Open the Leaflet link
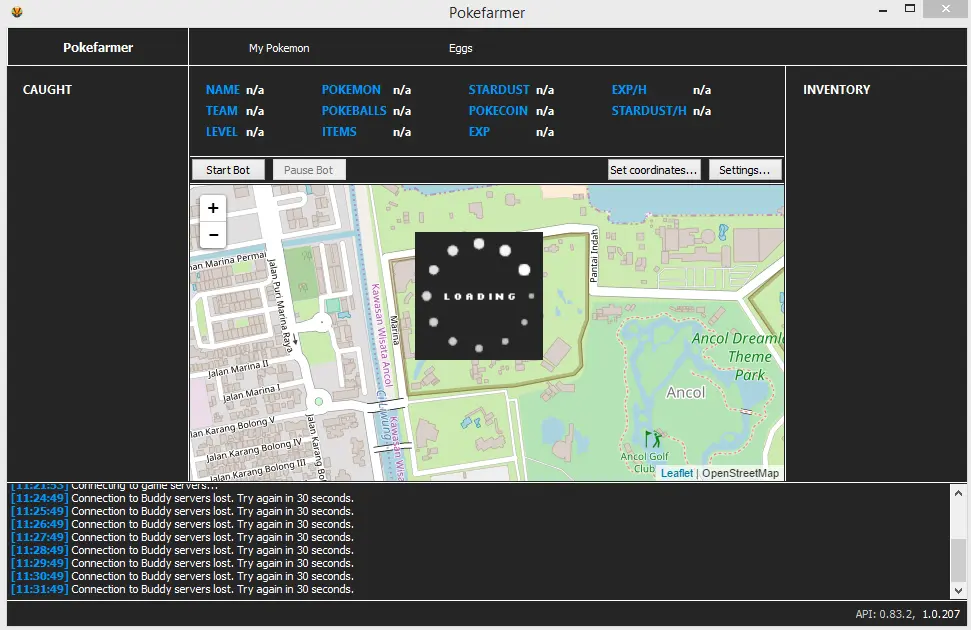The width and height of the screenshot is (971, 630). click(x=677, y=473)
